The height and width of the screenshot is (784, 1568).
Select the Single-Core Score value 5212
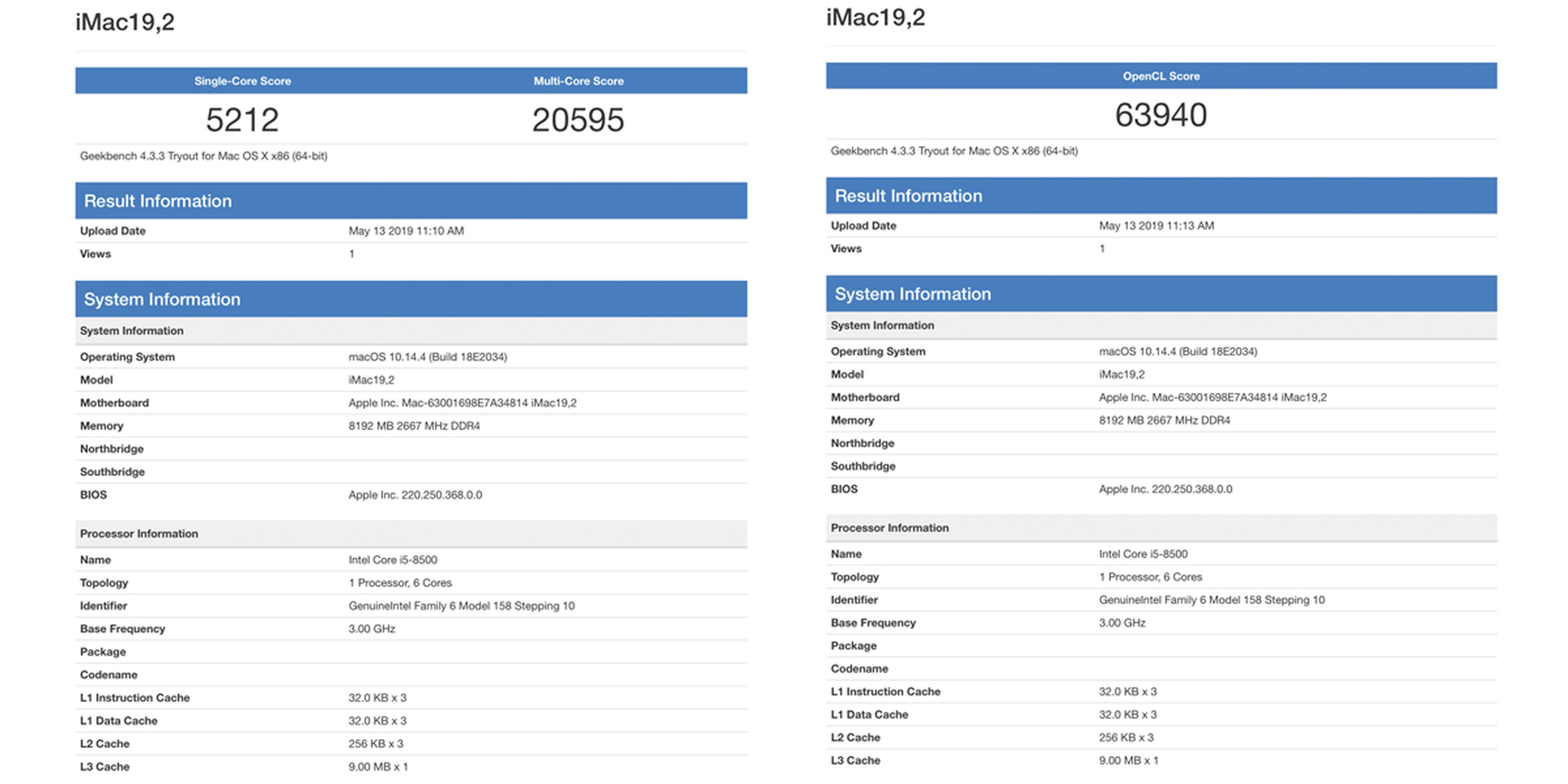[x=242, y=119]
